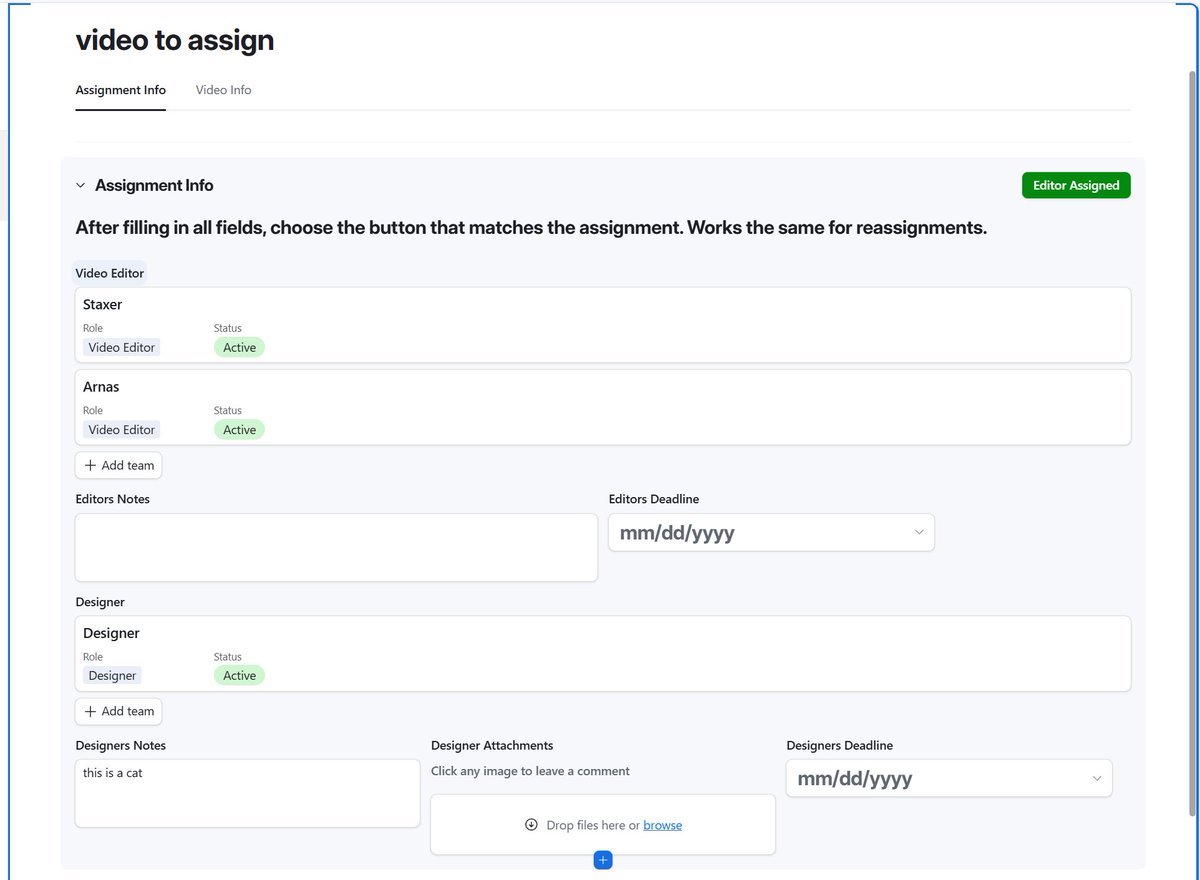Open the Designer team member card
Image resolution: width=1200 pixels, height=880 pixels.
(603, 653)
